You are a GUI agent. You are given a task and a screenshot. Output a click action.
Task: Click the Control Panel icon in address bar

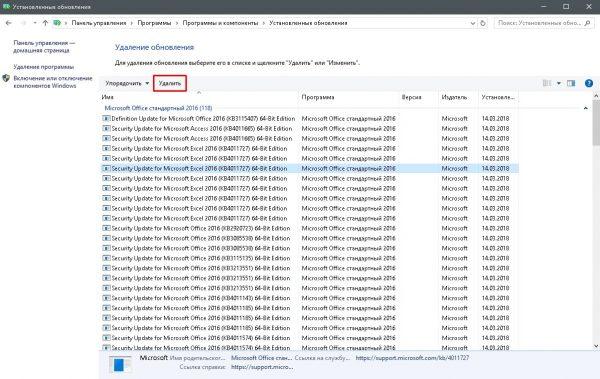[57, 23]
